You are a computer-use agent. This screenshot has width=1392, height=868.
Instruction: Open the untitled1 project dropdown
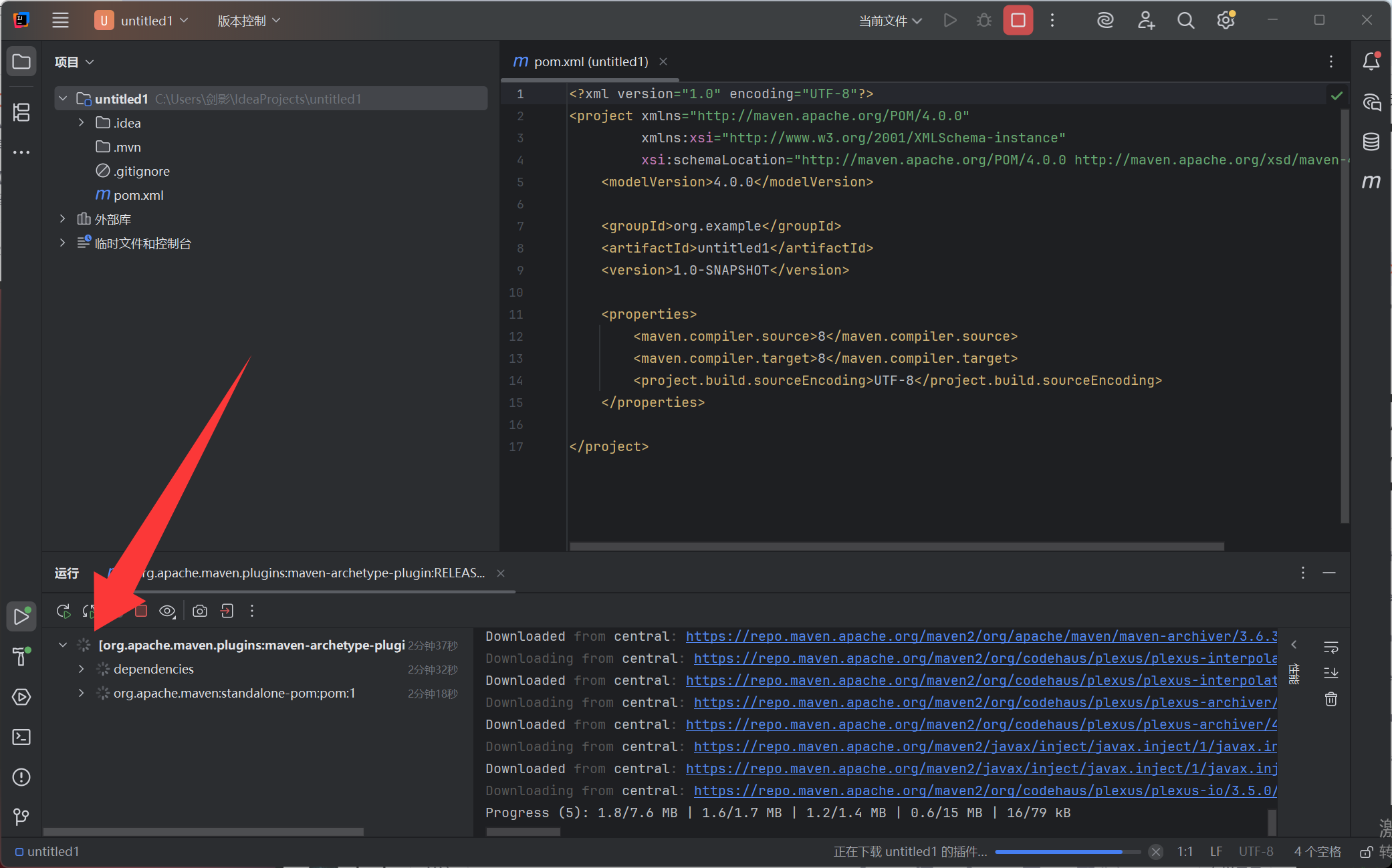141,21
